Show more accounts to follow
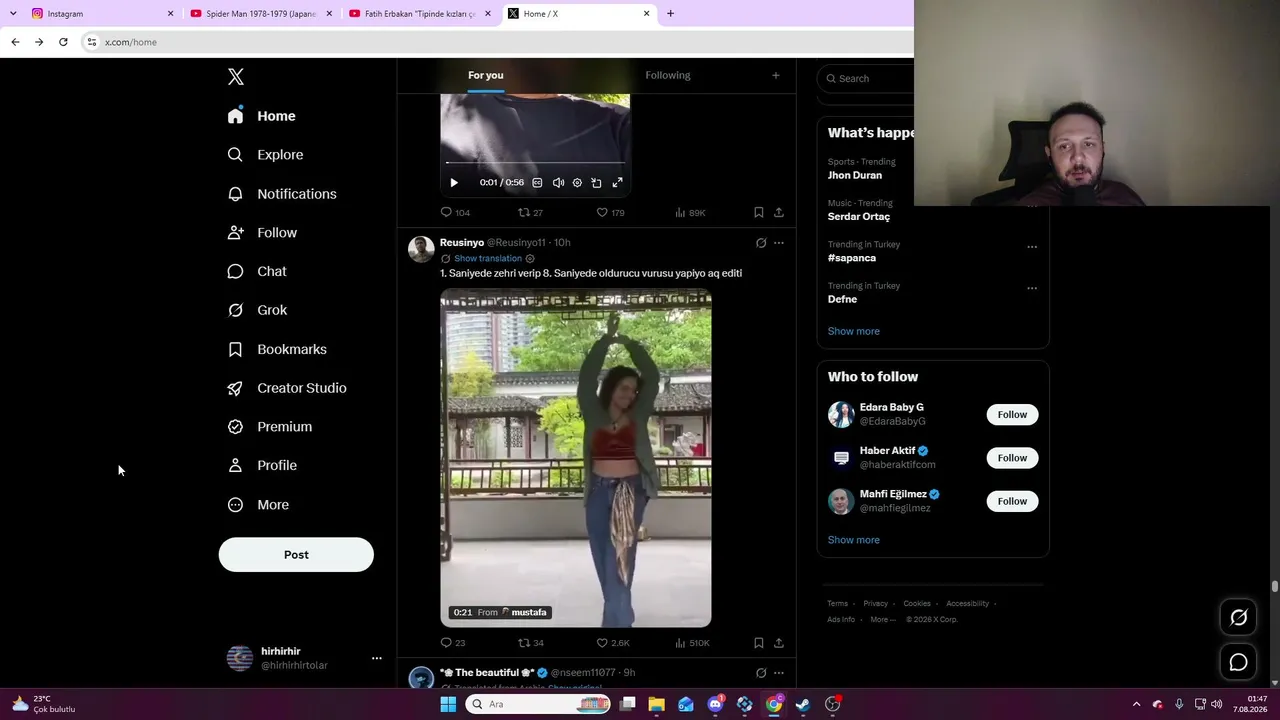The width and height of the screenshot is (1280, 720). [x=854, y=540]
